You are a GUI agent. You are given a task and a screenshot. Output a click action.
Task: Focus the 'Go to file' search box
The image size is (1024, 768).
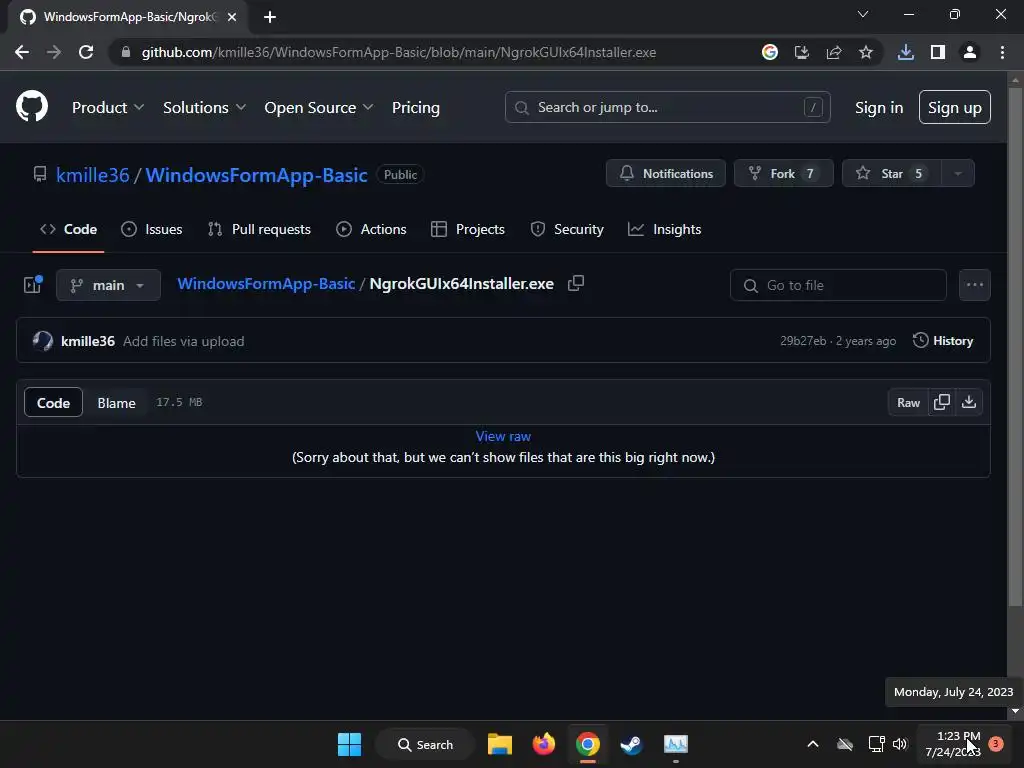pyautogui.click(x=838, y=285)
